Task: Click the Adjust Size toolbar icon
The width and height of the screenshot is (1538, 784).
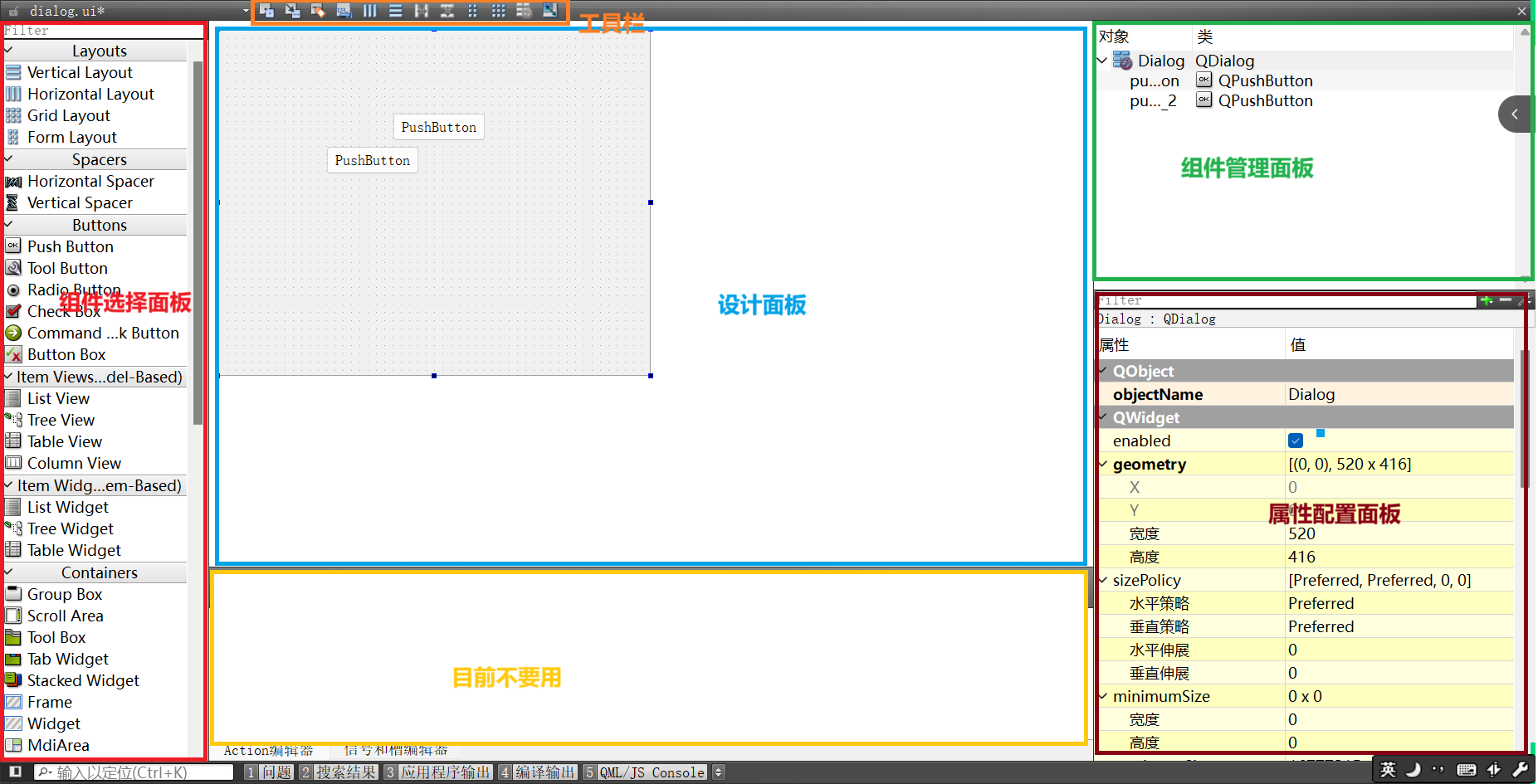Action: (549, 11)
